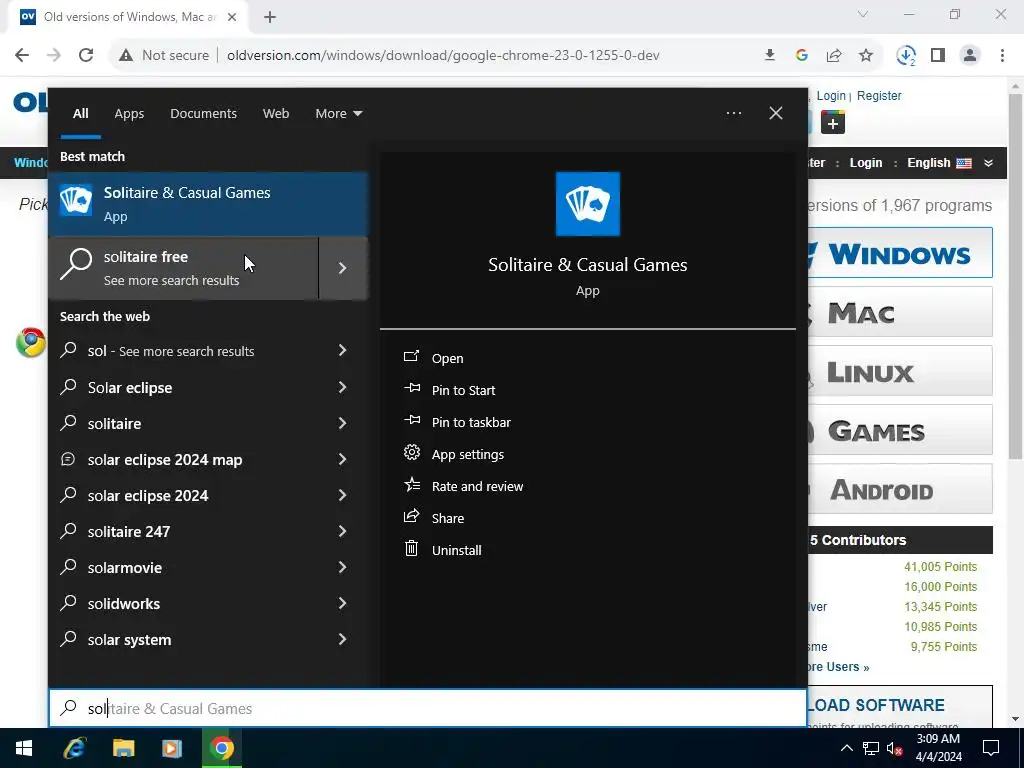Click the large Solitaire app tile icon
The height and width of the screenshot is (768, 1024).
(588, 204)
